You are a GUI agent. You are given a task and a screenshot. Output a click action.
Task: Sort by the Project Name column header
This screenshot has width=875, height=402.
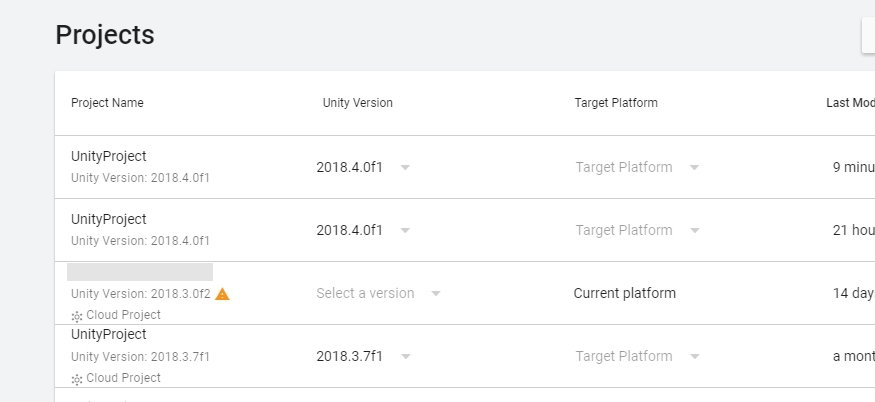click(x=107, y=103)
